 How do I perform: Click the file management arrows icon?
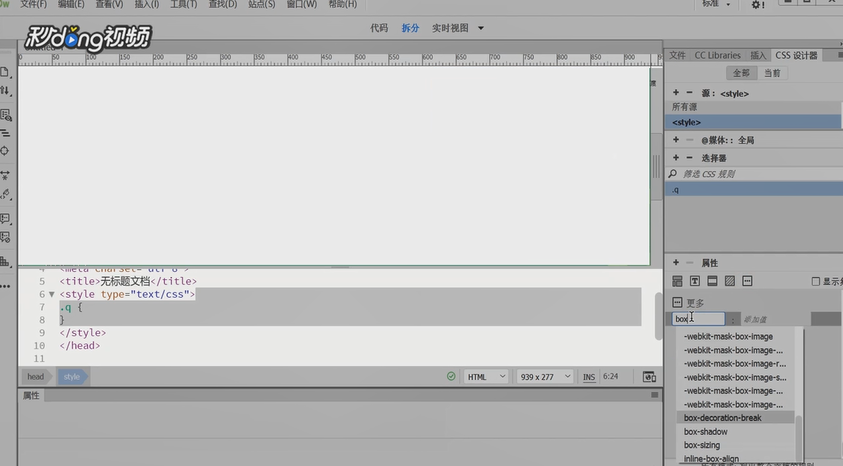(x=5, y=91)
